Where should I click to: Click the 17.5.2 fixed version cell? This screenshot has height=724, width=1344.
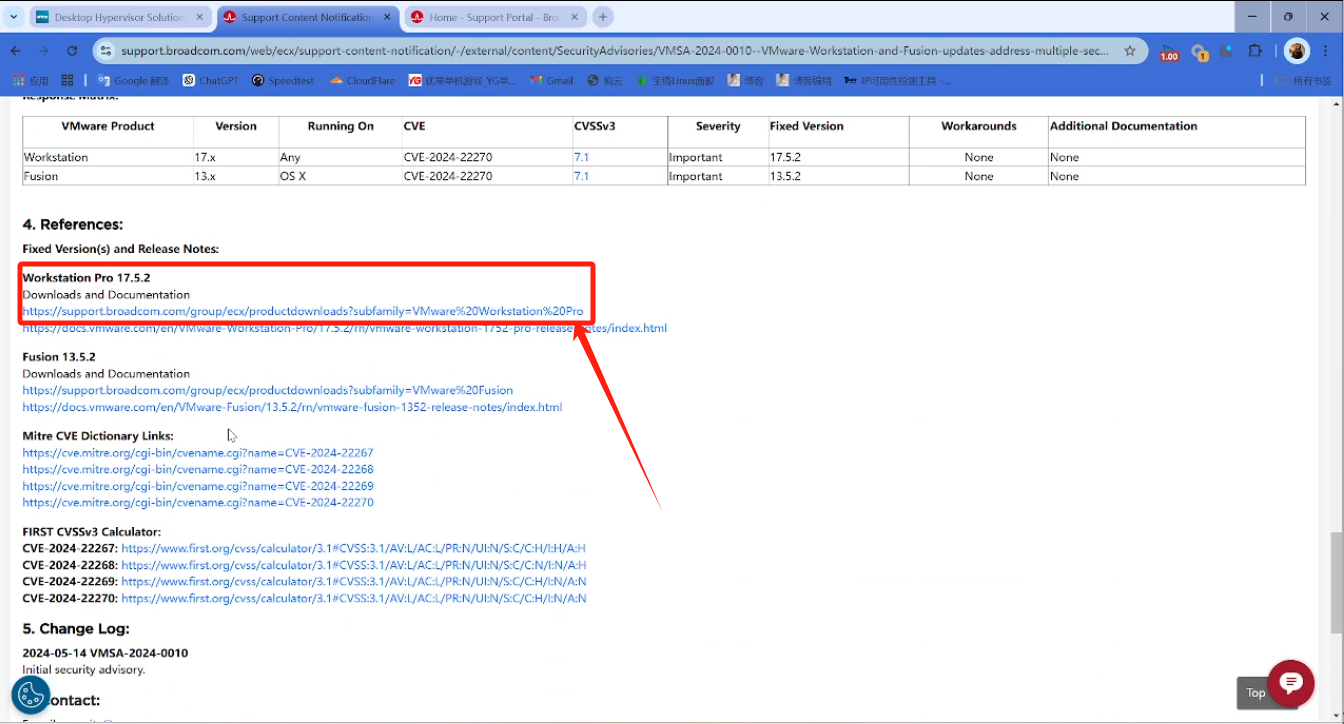(x=838, y=157)
